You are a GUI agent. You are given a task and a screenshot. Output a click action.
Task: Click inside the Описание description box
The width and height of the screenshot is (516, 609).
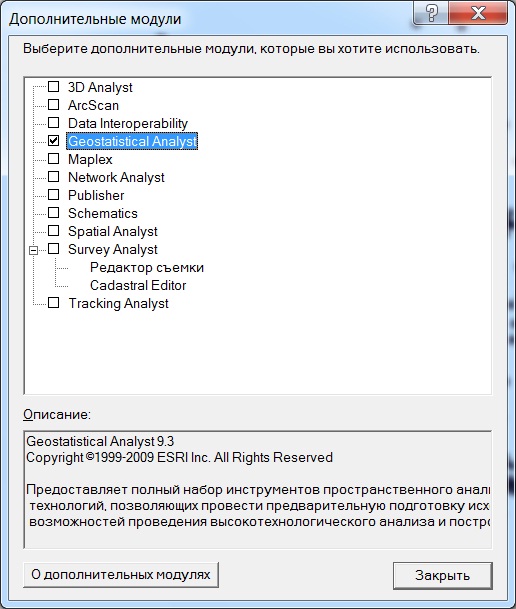[257, 489]
